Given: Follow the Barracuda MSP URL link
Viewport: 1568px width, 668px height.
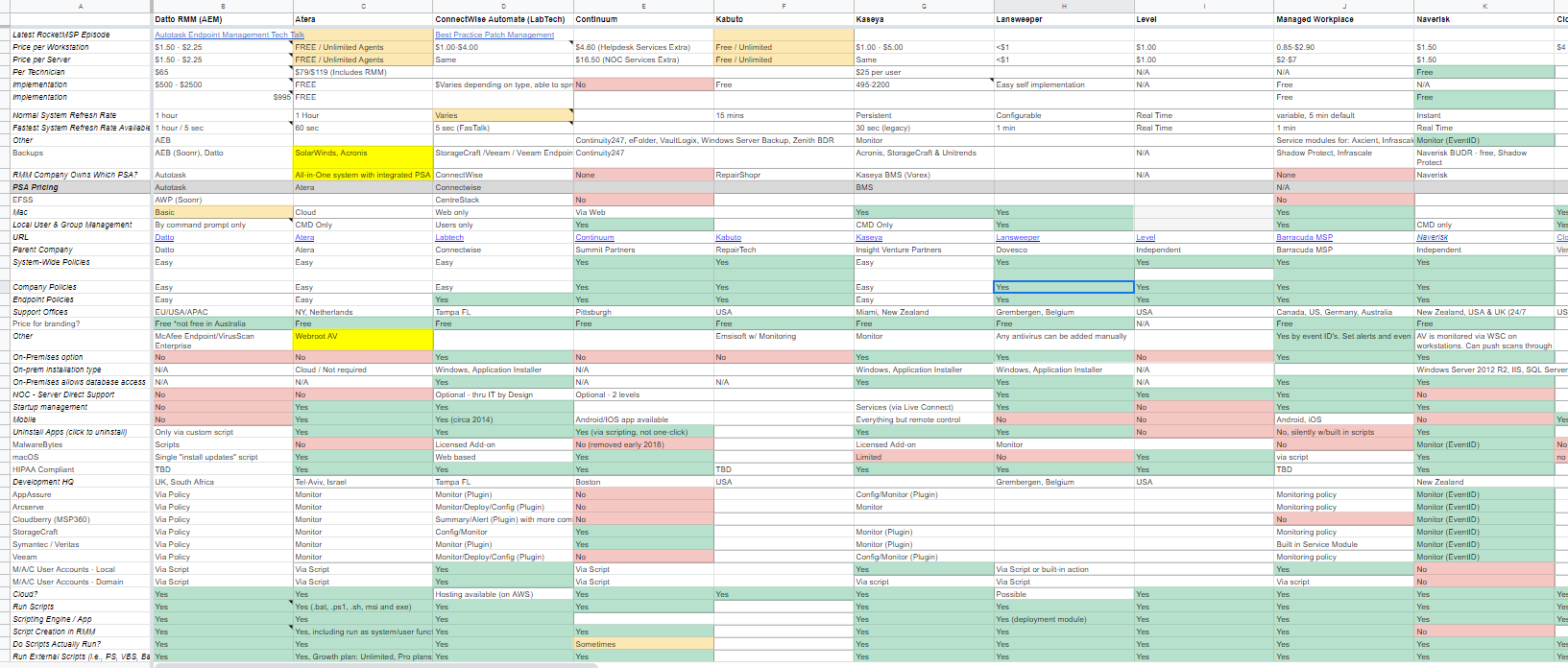Looking at the screenshot, I should pos(1304,237).
